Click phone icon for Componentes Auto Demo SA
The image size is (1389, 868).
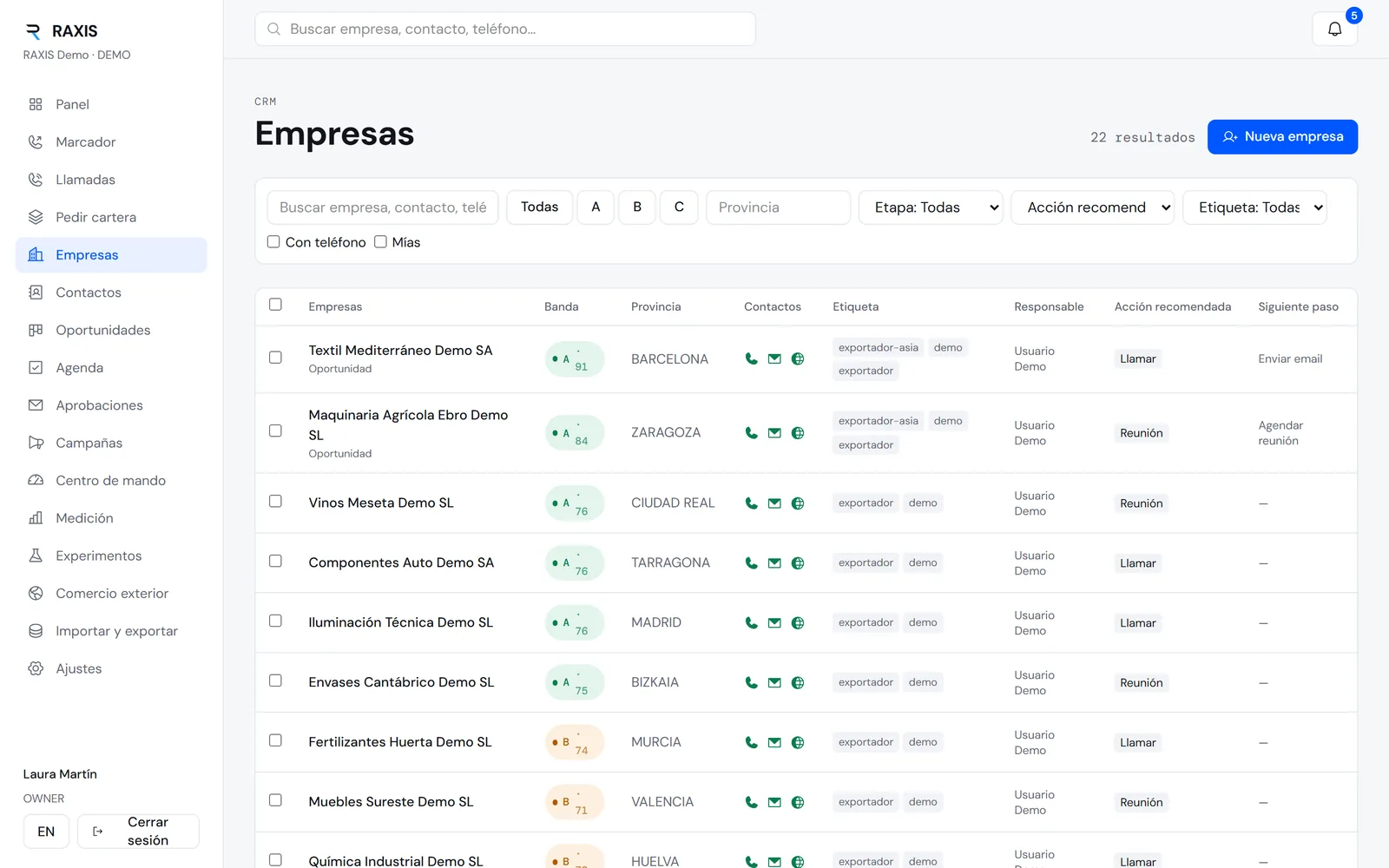pyautogui.click(x=751, y=562)
